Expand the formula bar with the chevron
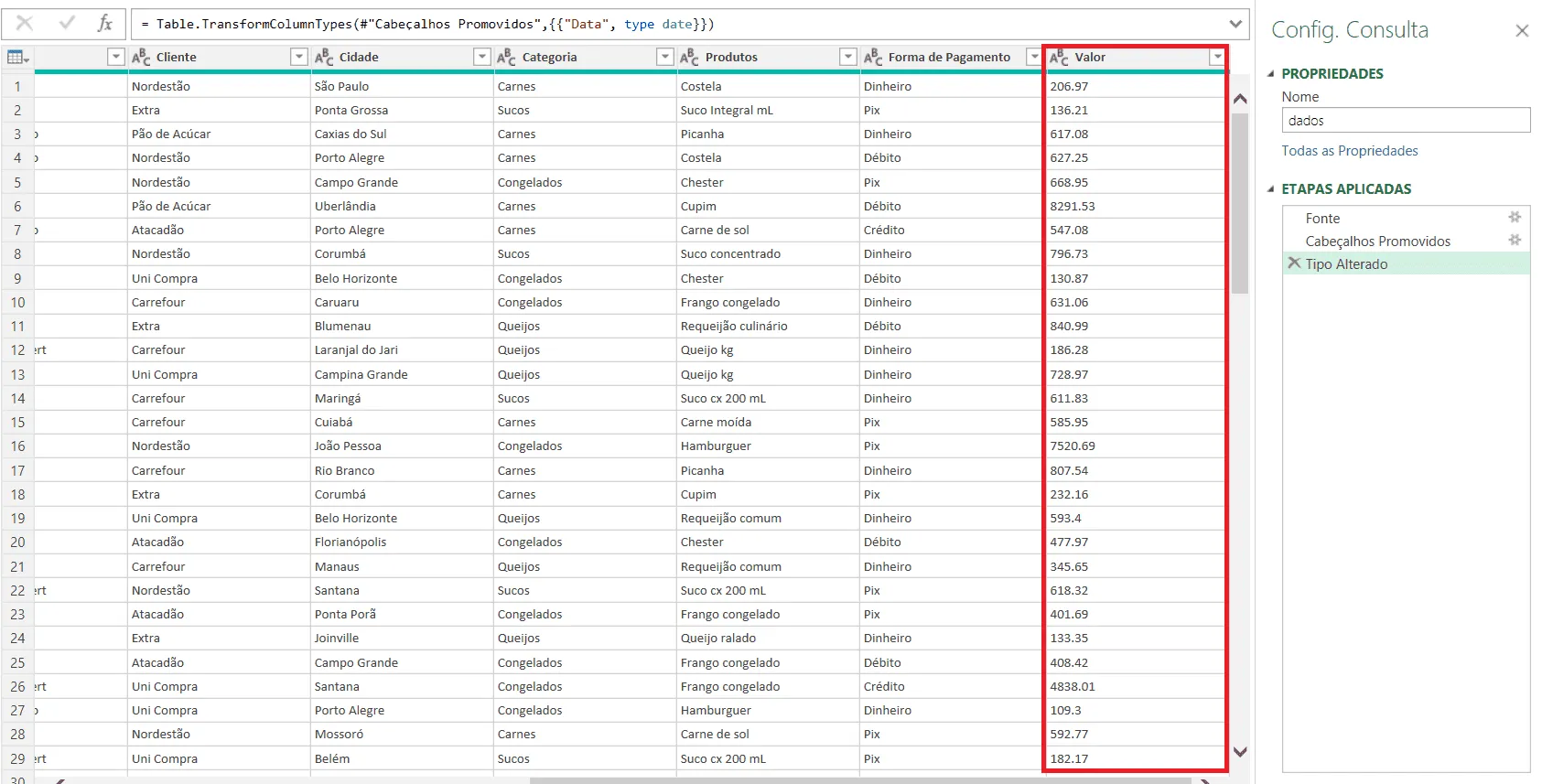This screenshot has height=784, width=1542. coord(1236,24)
